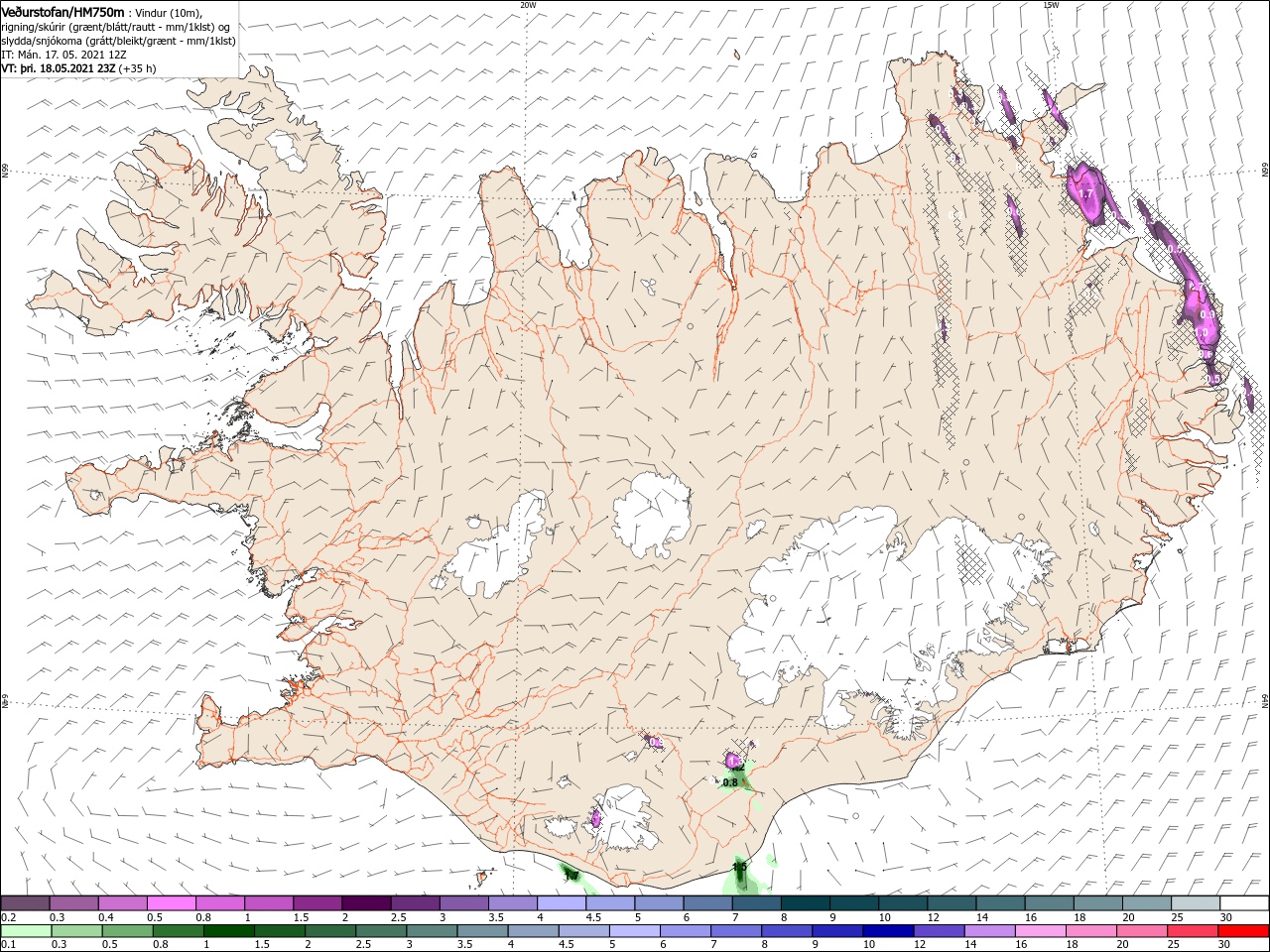The image size is (1270, 952).
Task: Click the darkest green bottom-row swatch starting at 1
Action: [x=229, y=931]
